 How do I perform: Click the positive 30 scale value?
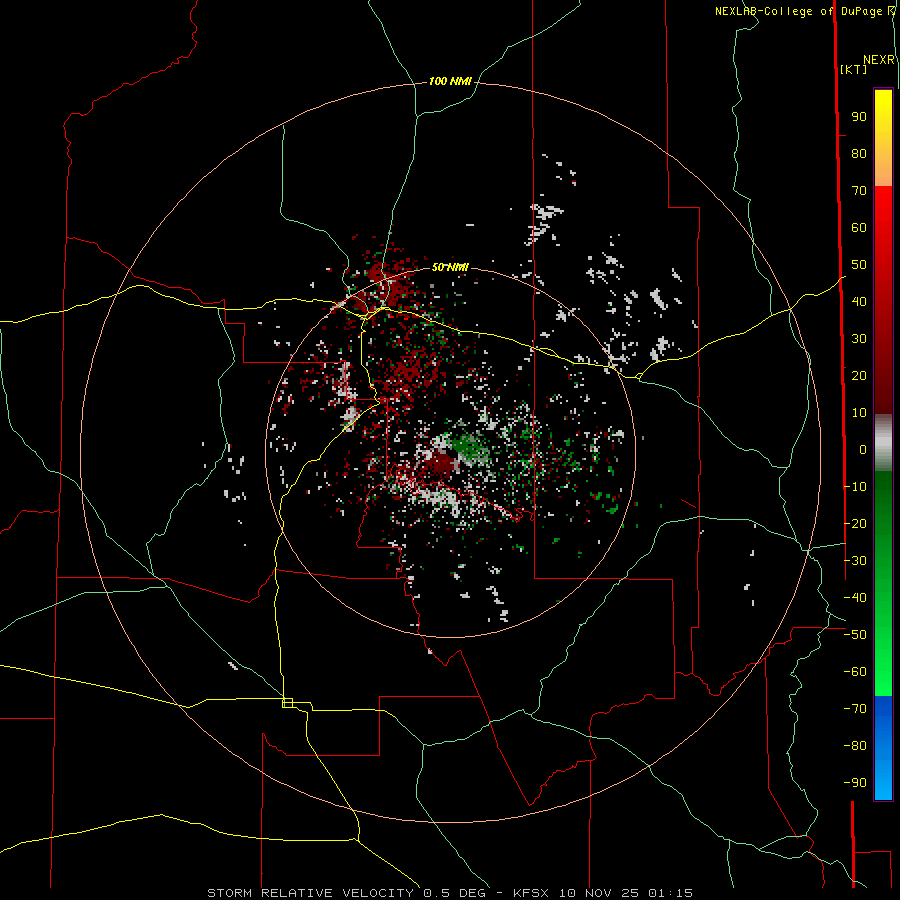859,339
